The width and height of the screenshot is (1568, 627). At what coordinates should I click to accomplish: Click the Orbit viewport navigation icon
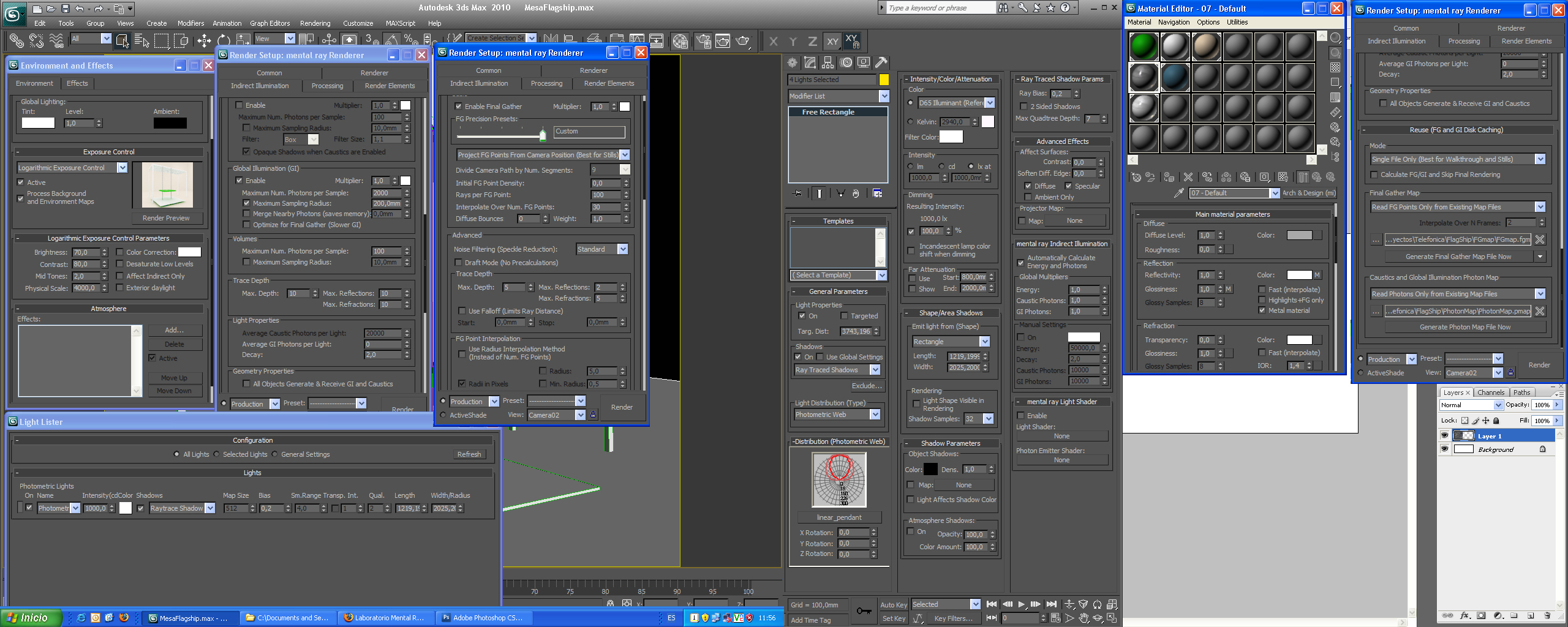click(x=1098, y=618)
